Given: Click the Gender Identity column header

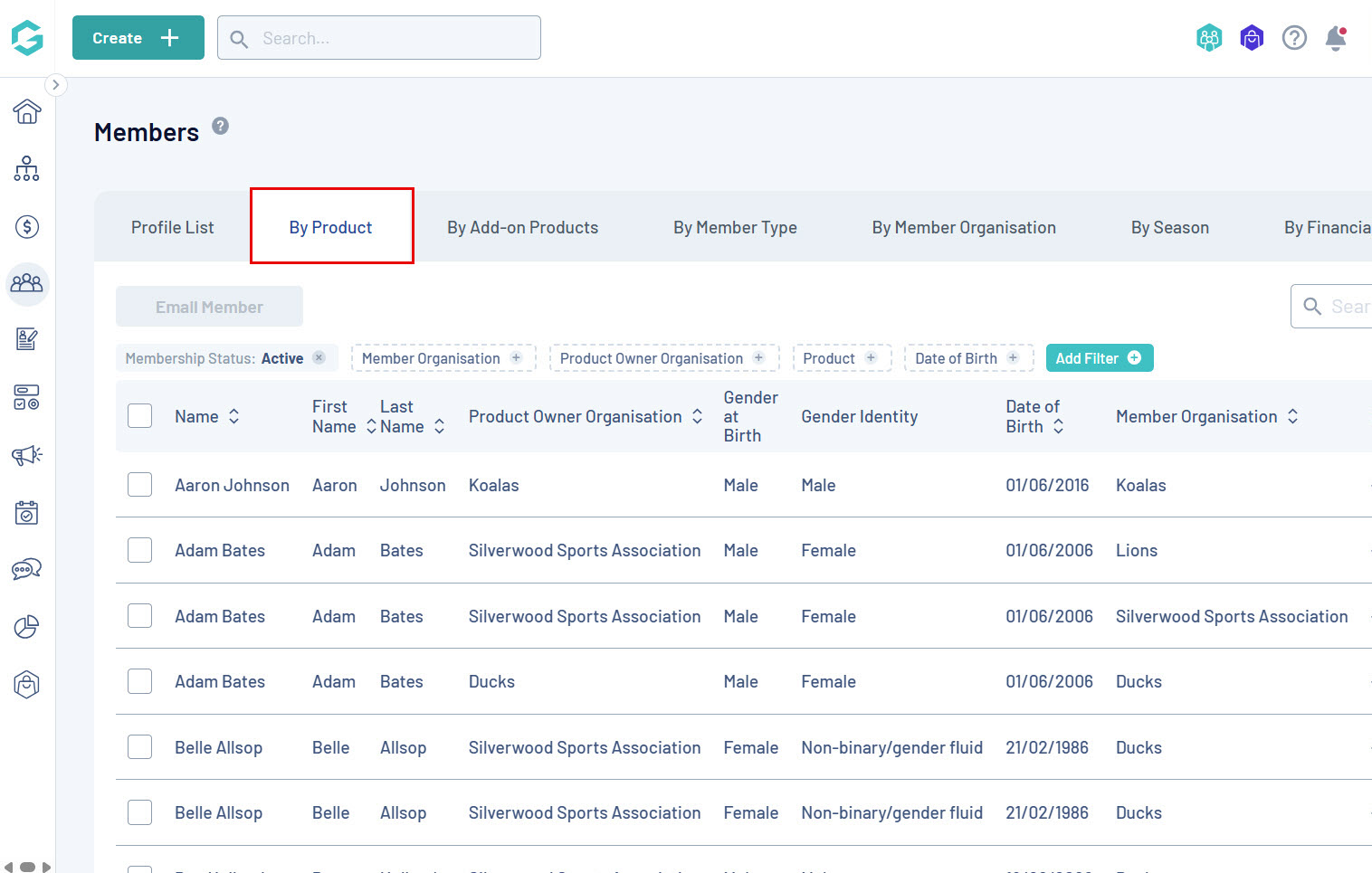Looking at the screenshot, I should point(860,416).
